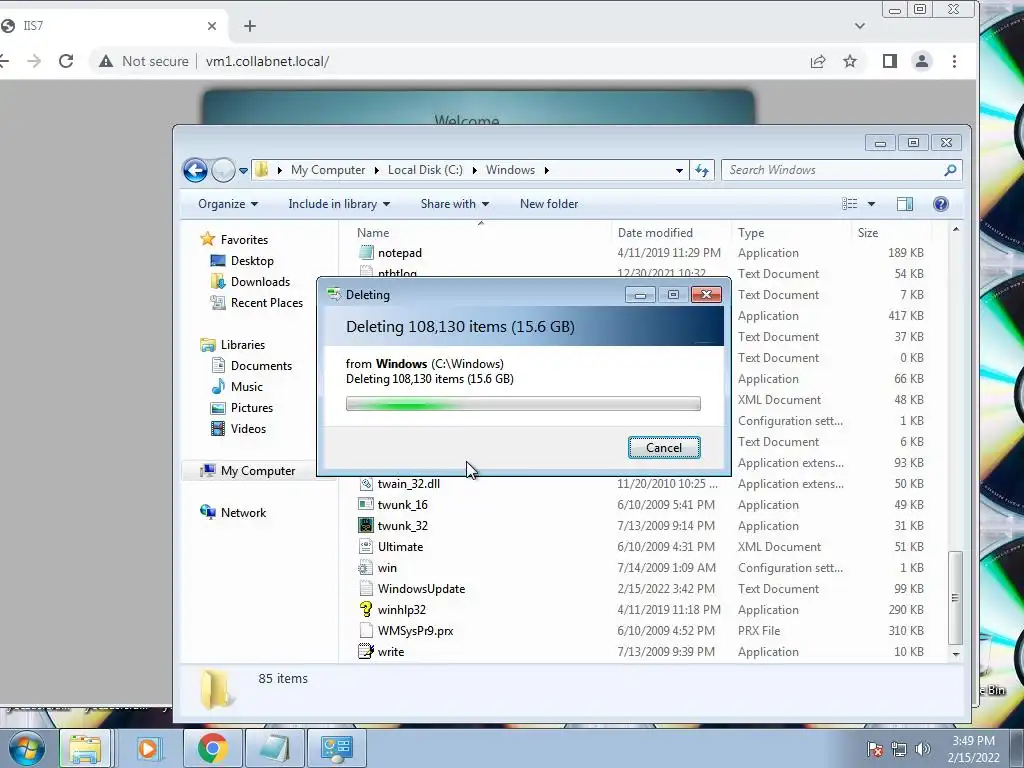
Task: Click the change view icon
Action: [x=850, y=204]
